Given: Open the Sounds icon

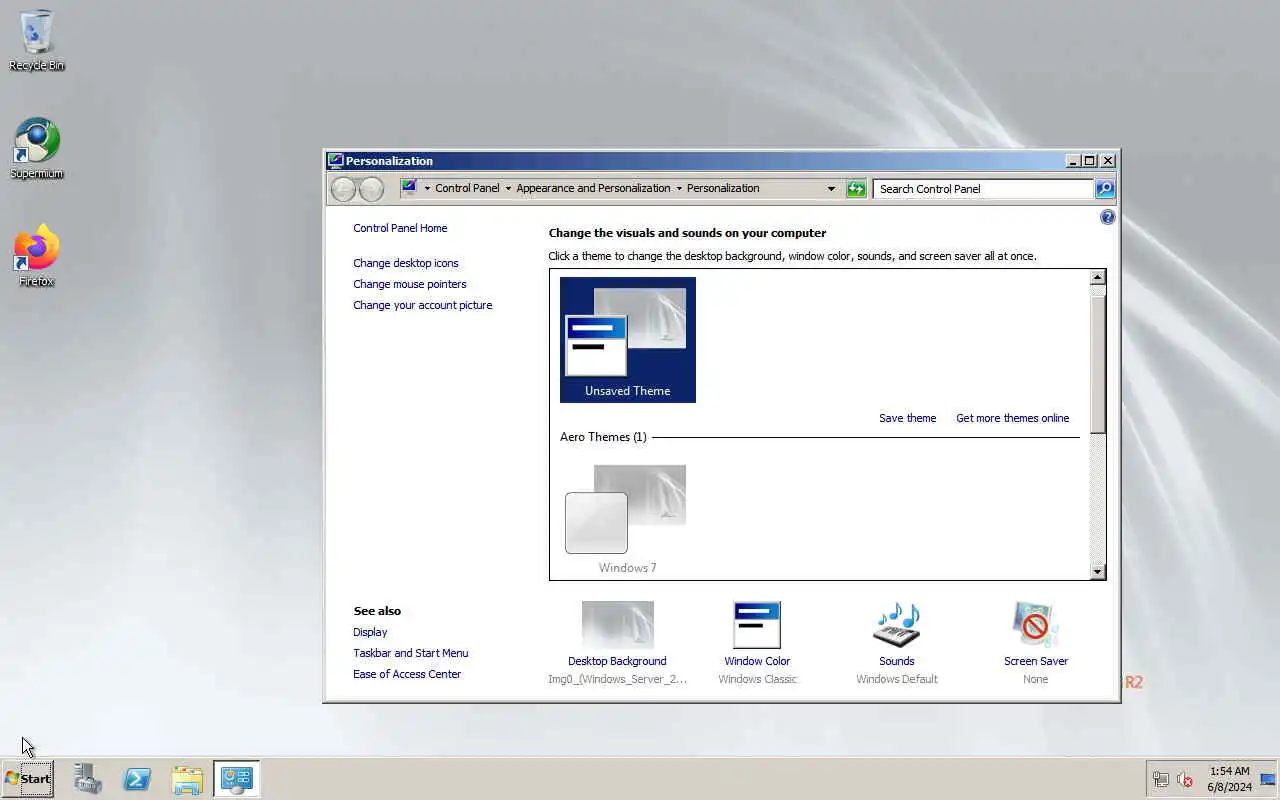Looking at the screenshot, I should click(896, 625).
